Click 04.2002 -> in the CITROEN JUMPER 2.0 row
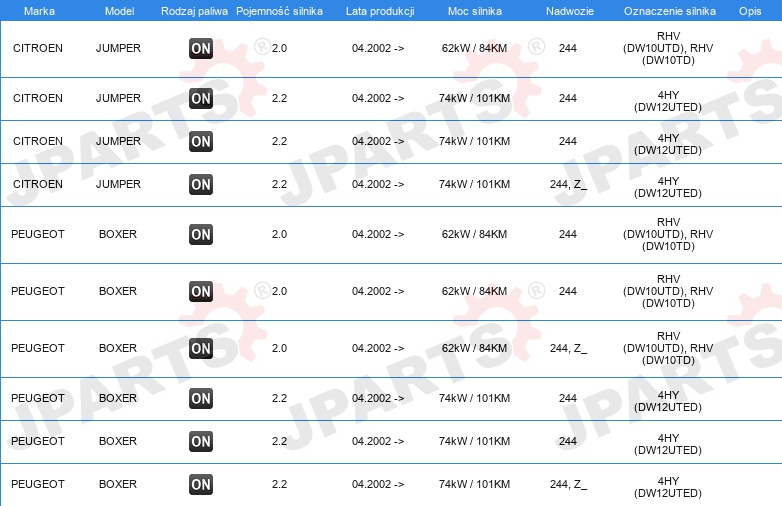Screen dimensions: 782x506 [378, 48]
